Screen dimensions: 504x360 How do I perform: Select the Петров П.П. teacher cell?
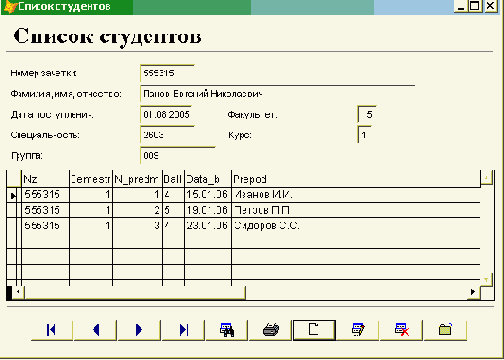(356, 210)
